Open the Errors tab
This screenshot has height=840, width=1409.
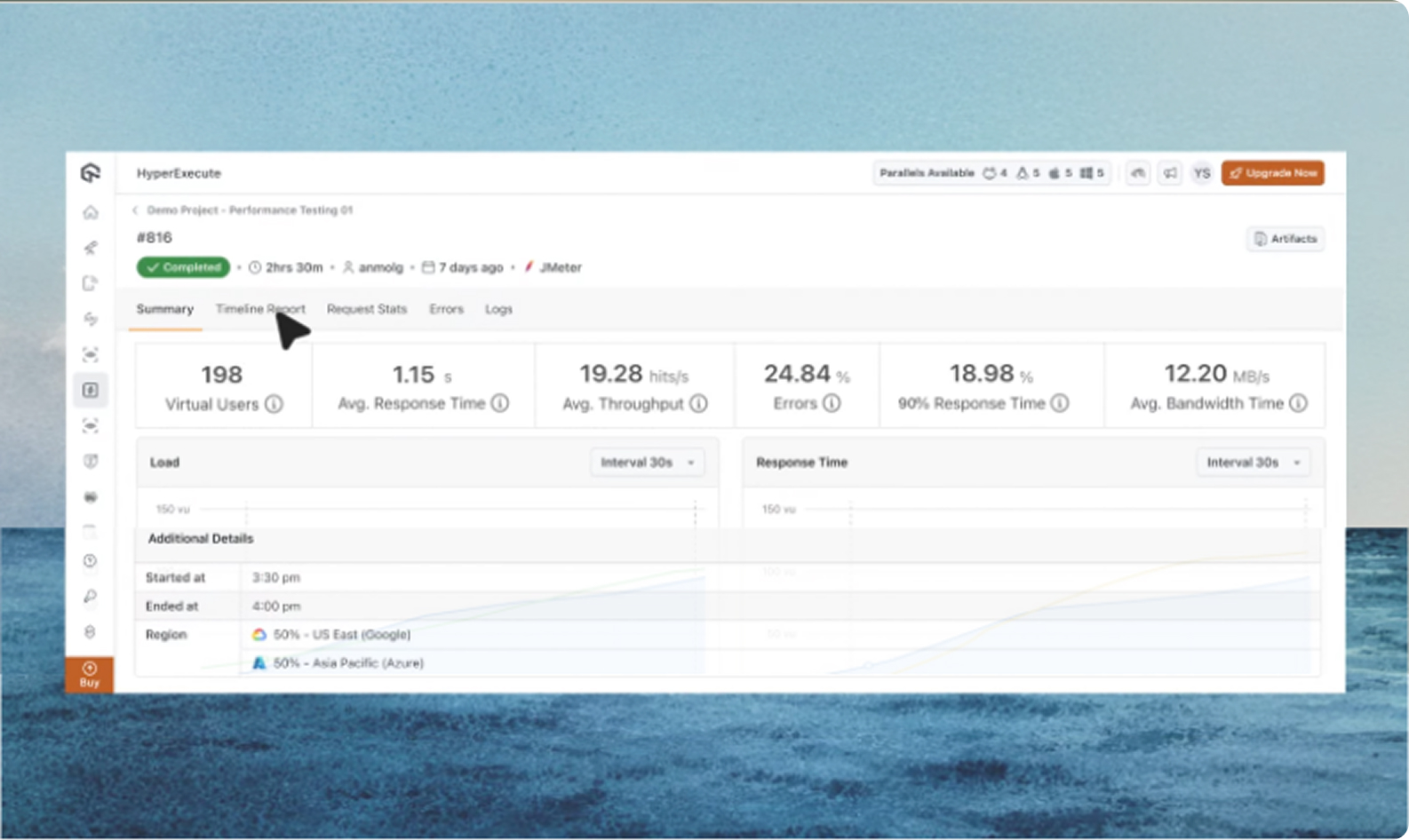pos(446,309)
